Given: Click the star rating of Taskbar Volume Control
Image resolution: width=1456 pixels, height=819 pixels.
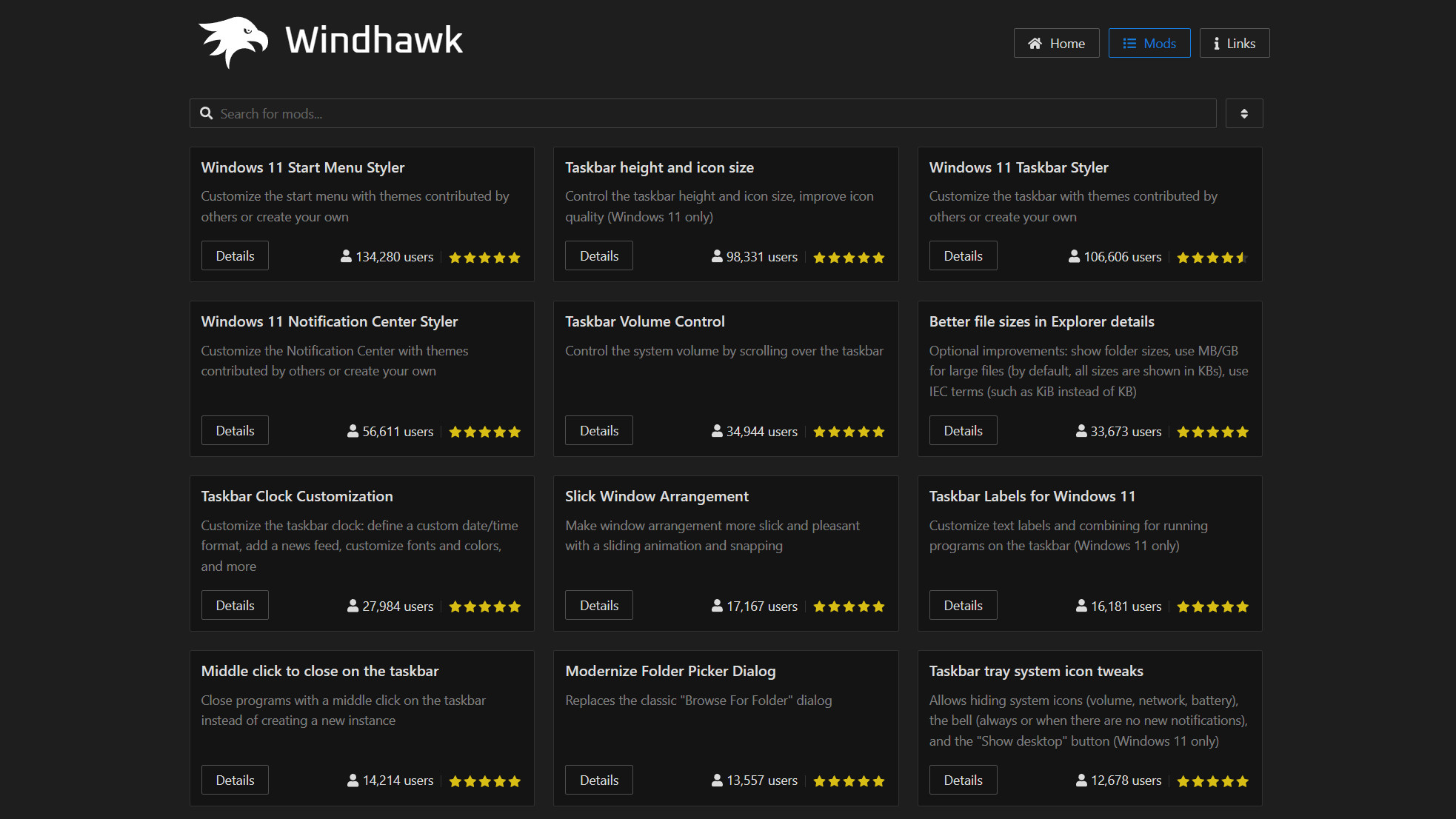Looking at the screenshot, I should tap(849, 432).
